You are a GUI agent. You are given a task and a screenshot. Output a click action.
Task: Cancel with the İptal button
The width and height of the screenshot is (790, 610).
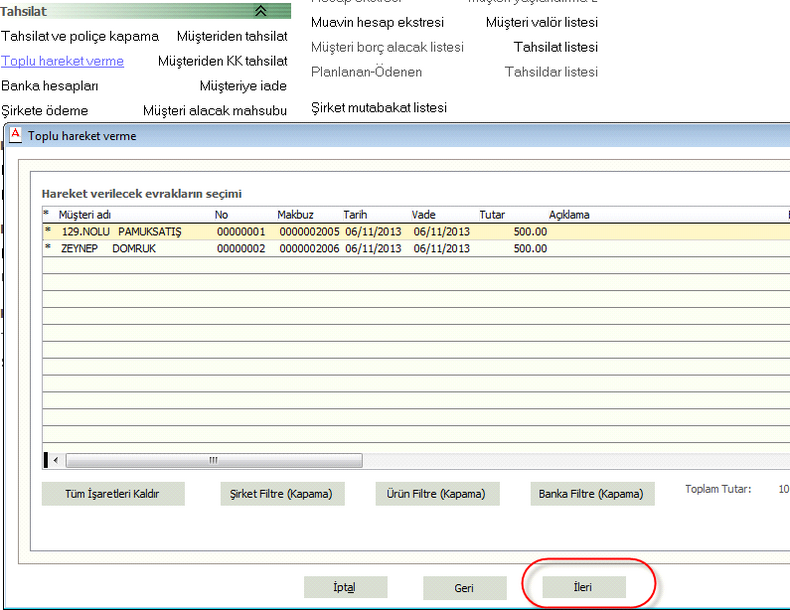pos(345,587)
